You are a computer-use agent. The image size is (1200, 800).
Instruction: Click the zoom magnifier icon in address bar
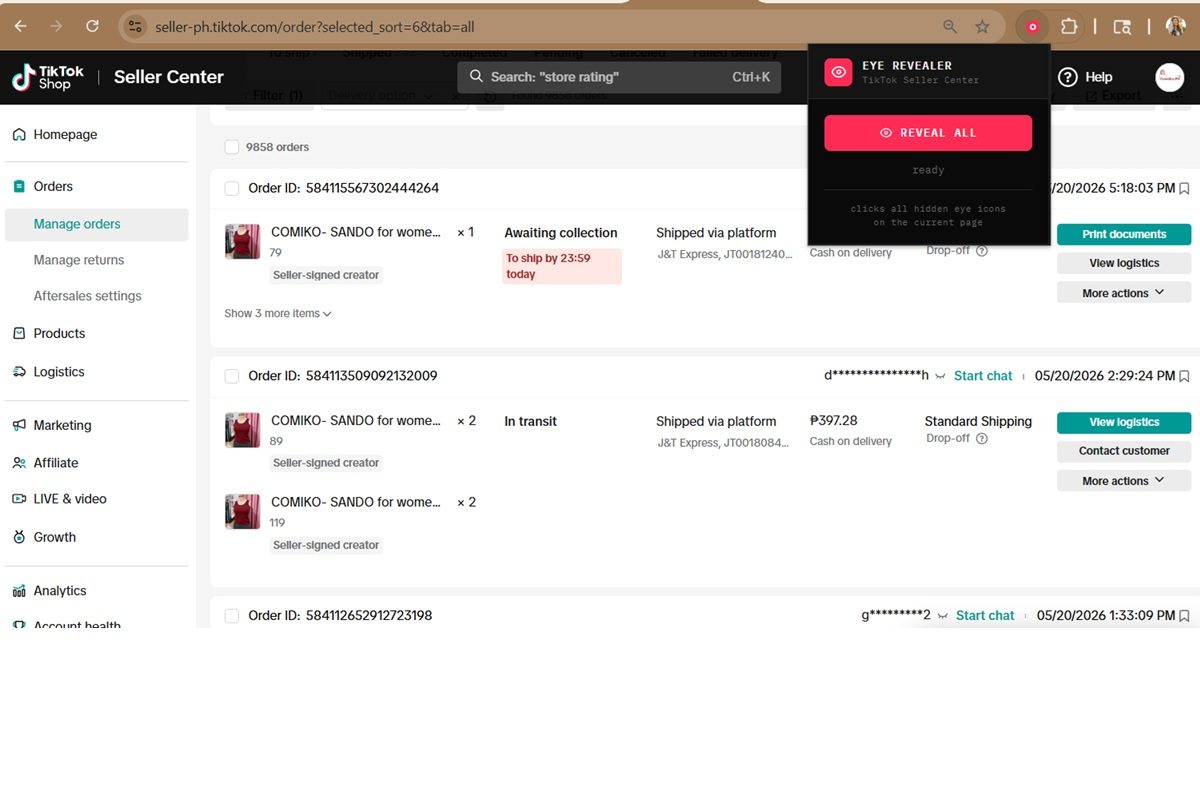pyautogui.click(x=950, y=27)
